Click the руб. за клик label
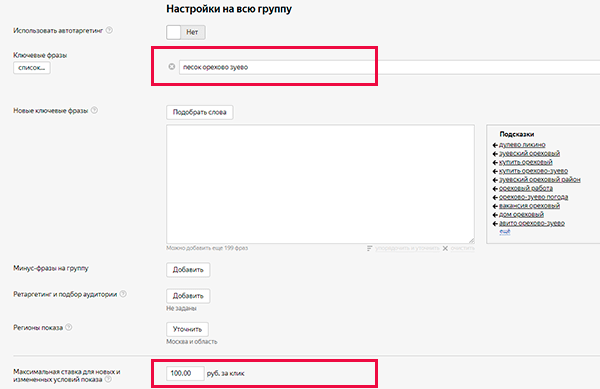Viewport: 600px width, 389px height. pos(225,373)
